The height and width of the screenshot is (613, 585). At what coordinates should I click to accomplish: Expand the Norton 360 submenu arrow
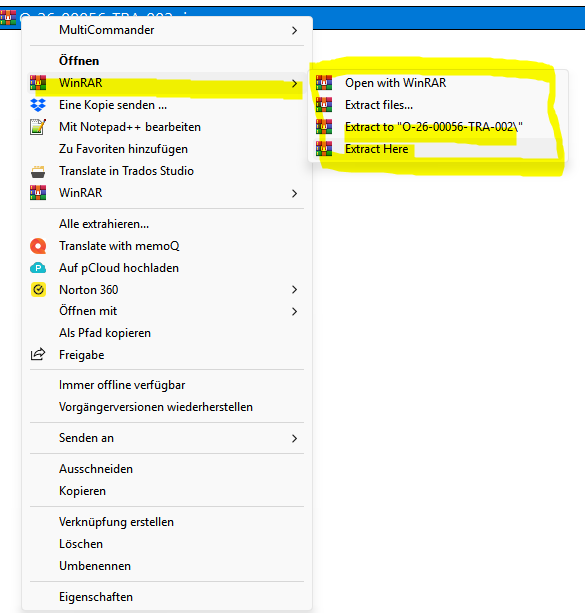[x=294, y=290]
